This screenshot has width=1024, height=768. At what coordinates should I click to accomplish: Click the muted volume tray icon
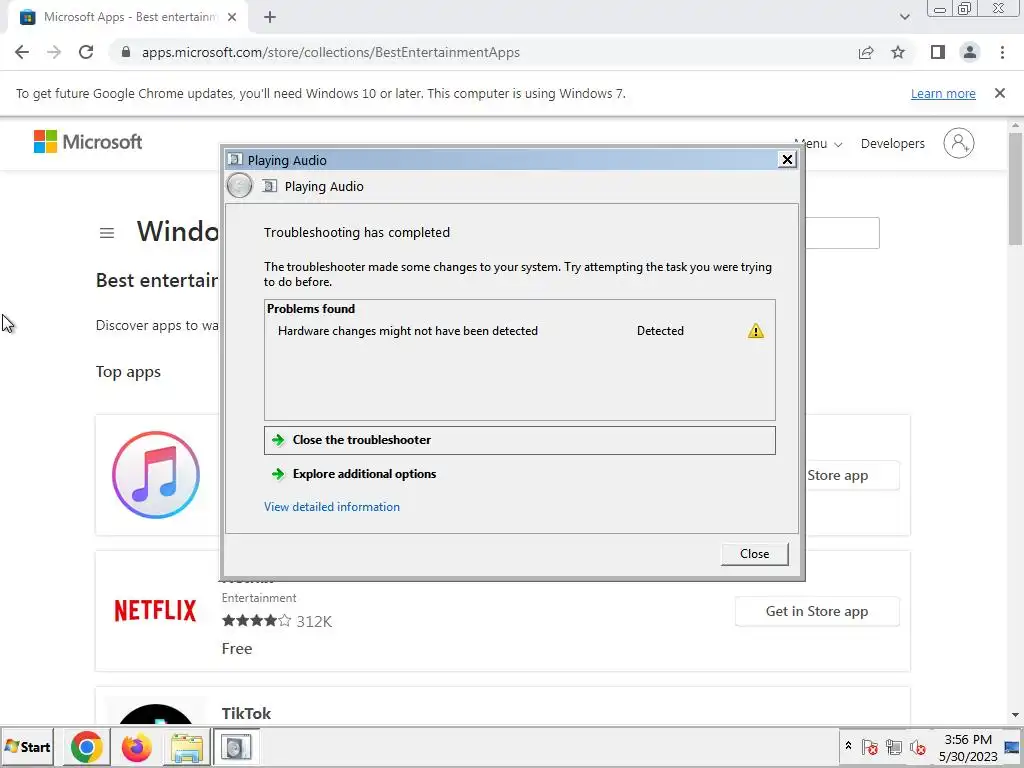pos(918,747)
